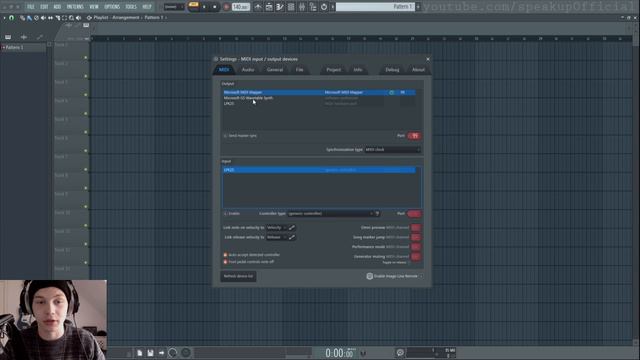
Task: Open the Debug settings tab
Action: [392, 70]
